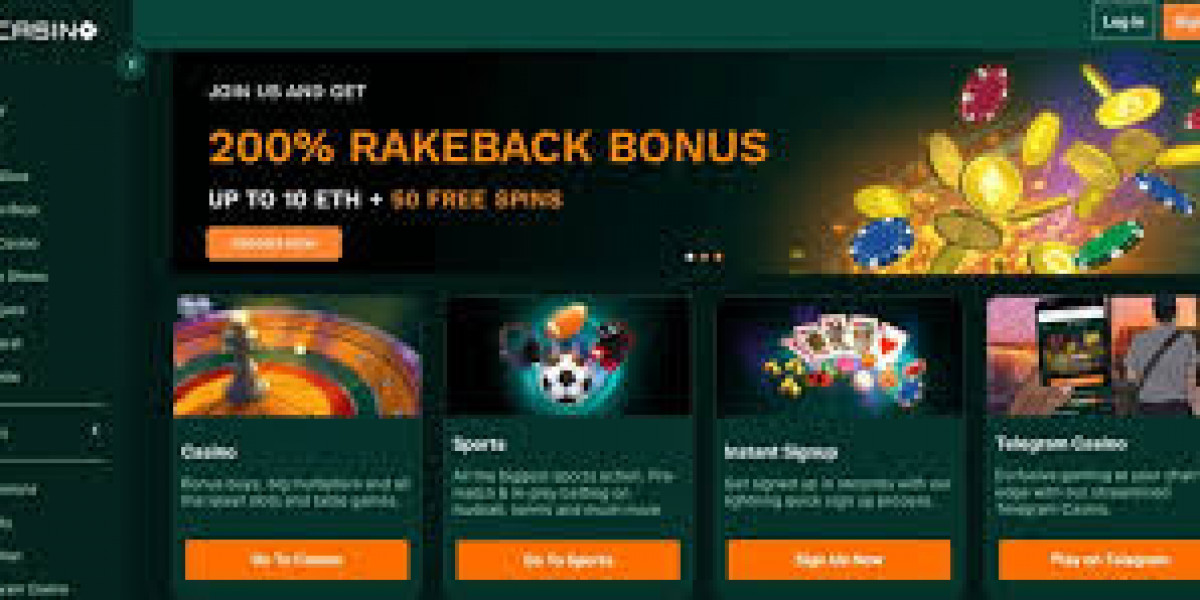Click the Sign Up Now button

(x=840, y=560)
